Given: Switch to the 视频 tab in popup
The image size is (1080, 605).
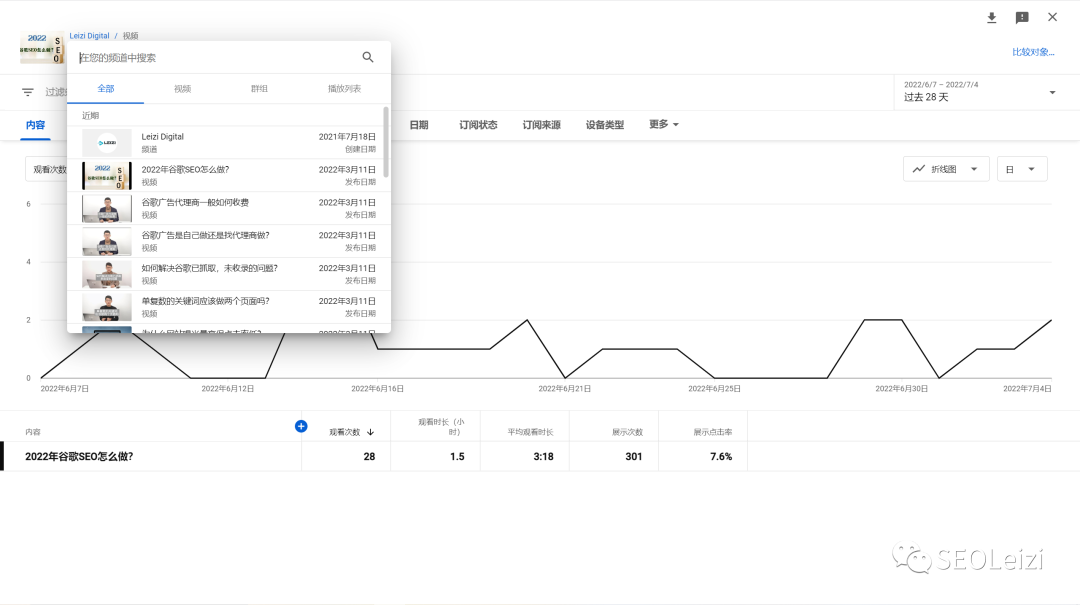Looking at the screenshot, I should (x=183, y=89).
